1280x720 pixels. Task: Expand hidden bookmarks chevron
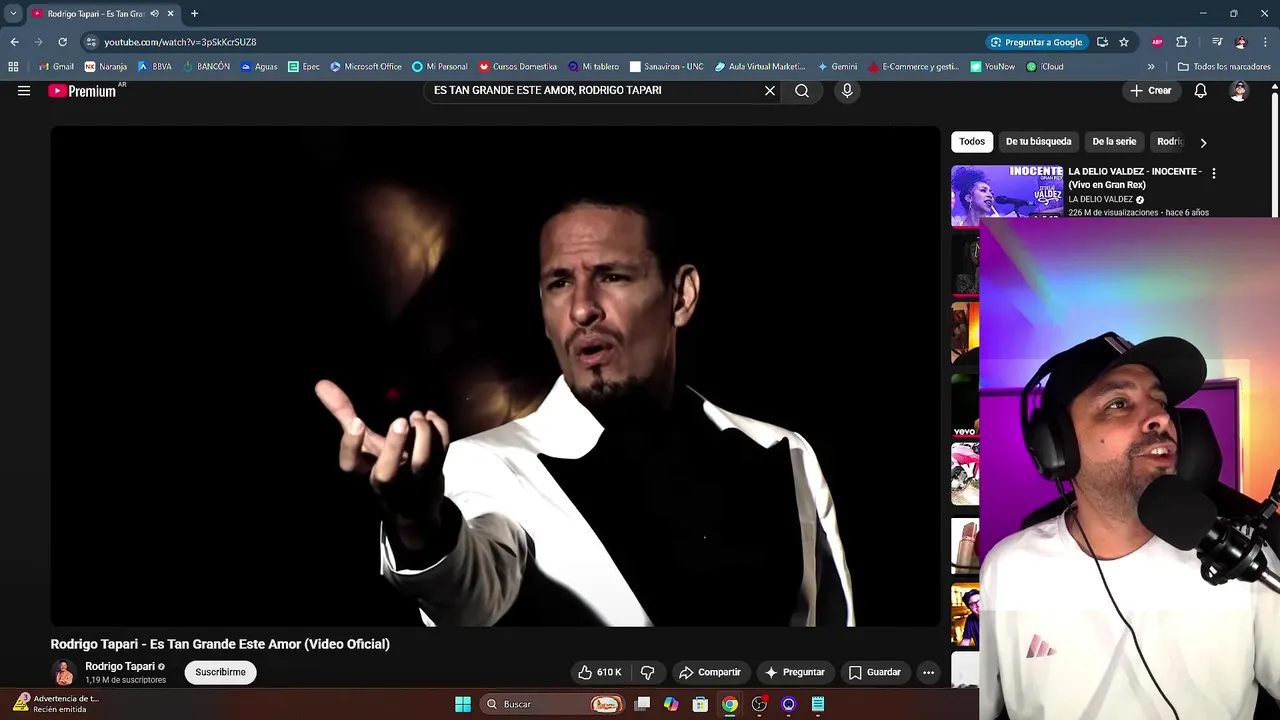point(1151,67)
